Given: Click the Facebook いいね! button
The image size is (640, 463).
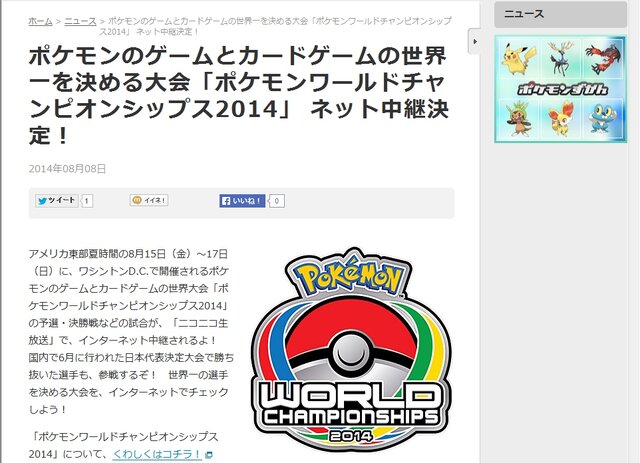Looking at the screenshot, I should point(242,201).
